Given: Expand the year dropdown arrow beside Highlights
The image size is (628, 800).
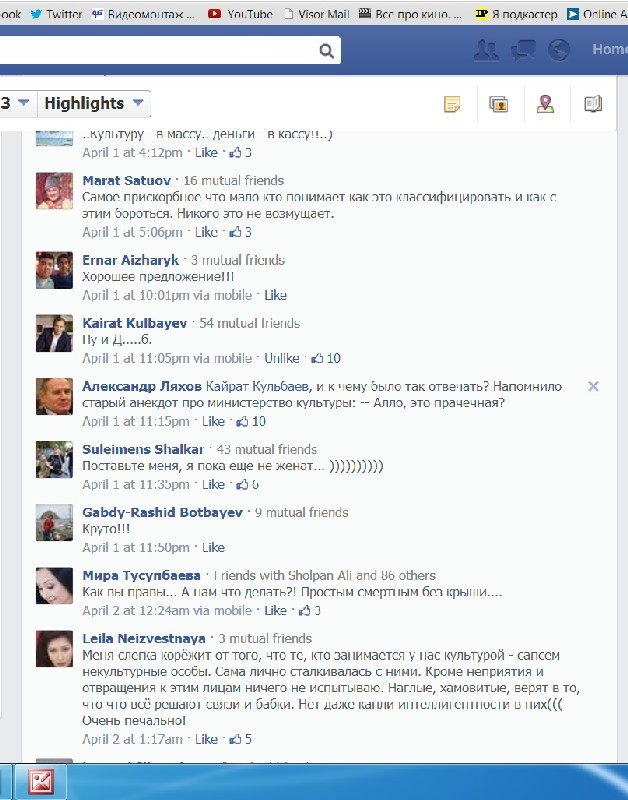Looking at the screenshot, I should [x=23, y=103].
